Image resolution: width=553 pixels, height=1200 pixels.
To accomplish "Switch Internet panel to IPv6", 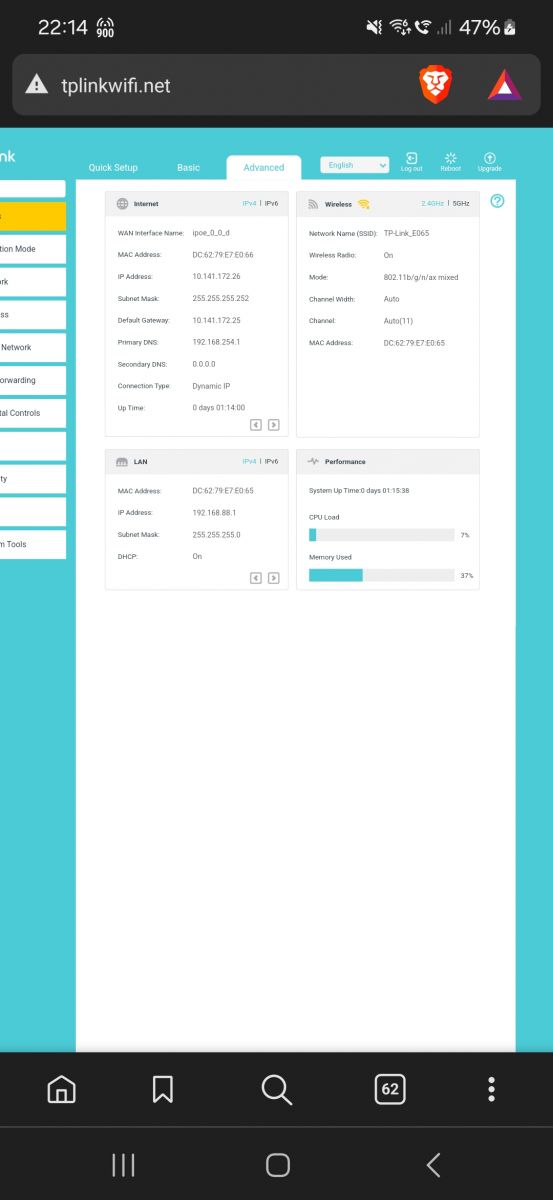I will point(271,203).
